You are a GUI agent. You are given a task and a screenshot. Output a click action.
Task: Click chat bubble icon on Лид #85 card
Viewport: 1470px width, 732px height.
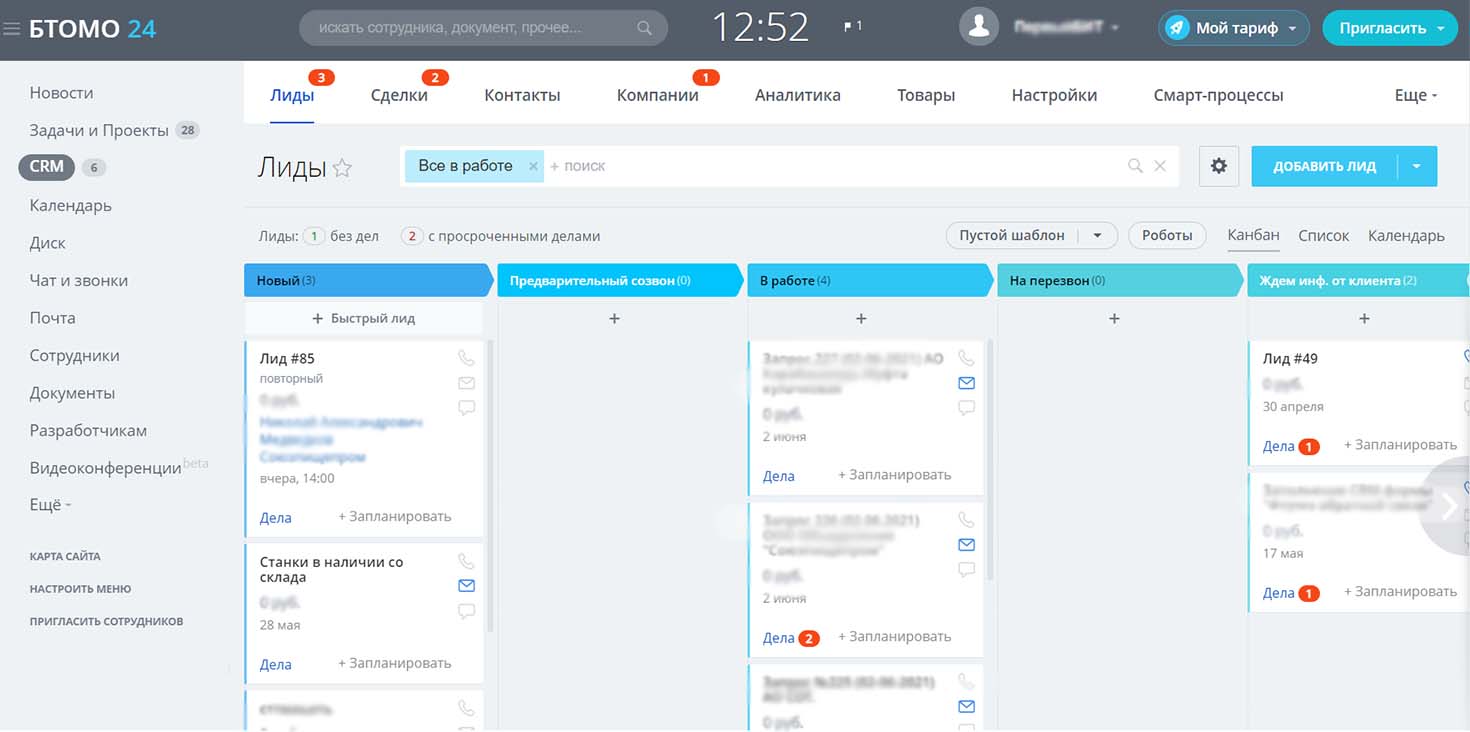pos(466,408)
